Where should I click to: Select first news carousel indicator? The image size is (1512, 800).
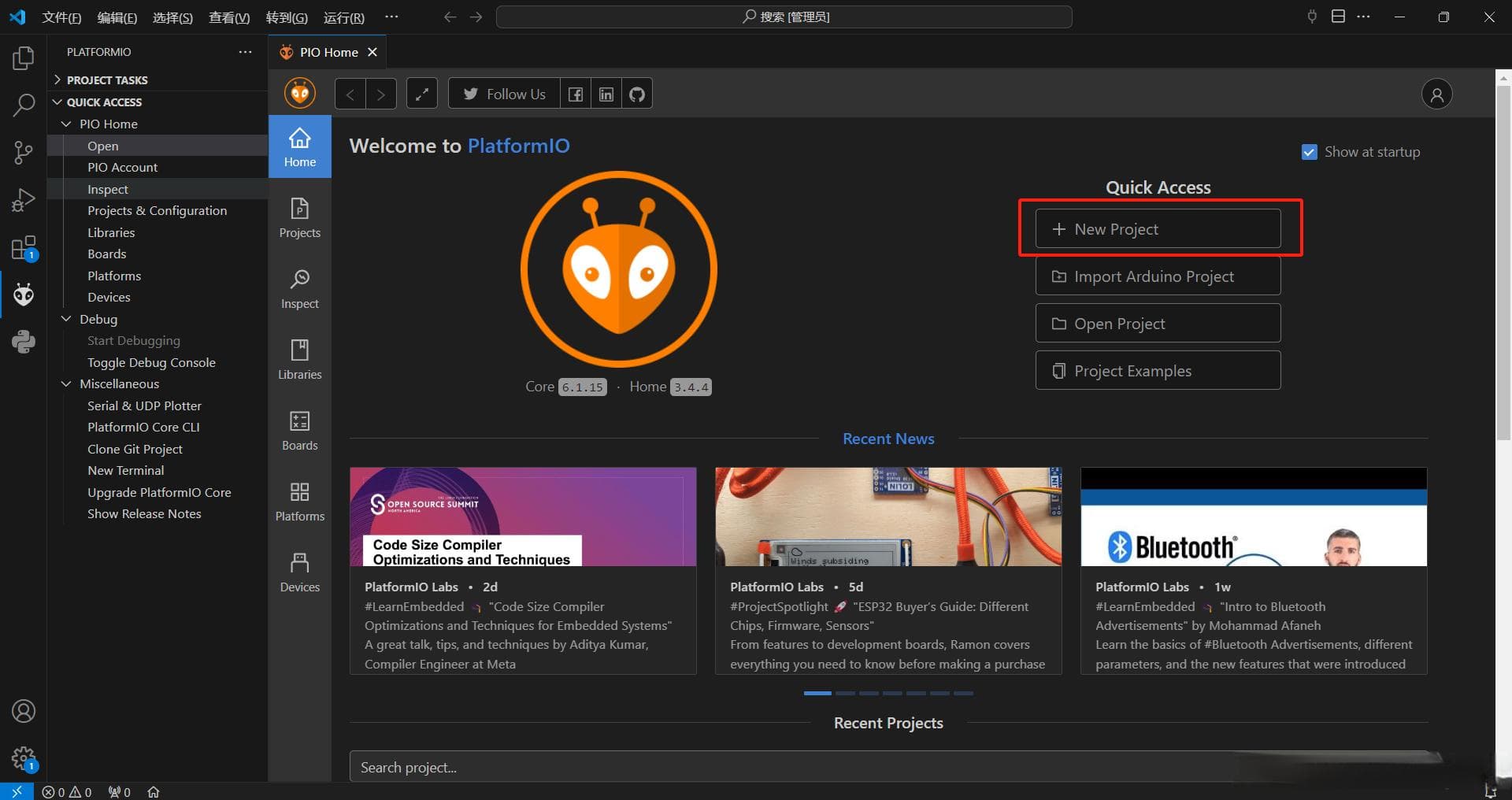pos(817,693)
